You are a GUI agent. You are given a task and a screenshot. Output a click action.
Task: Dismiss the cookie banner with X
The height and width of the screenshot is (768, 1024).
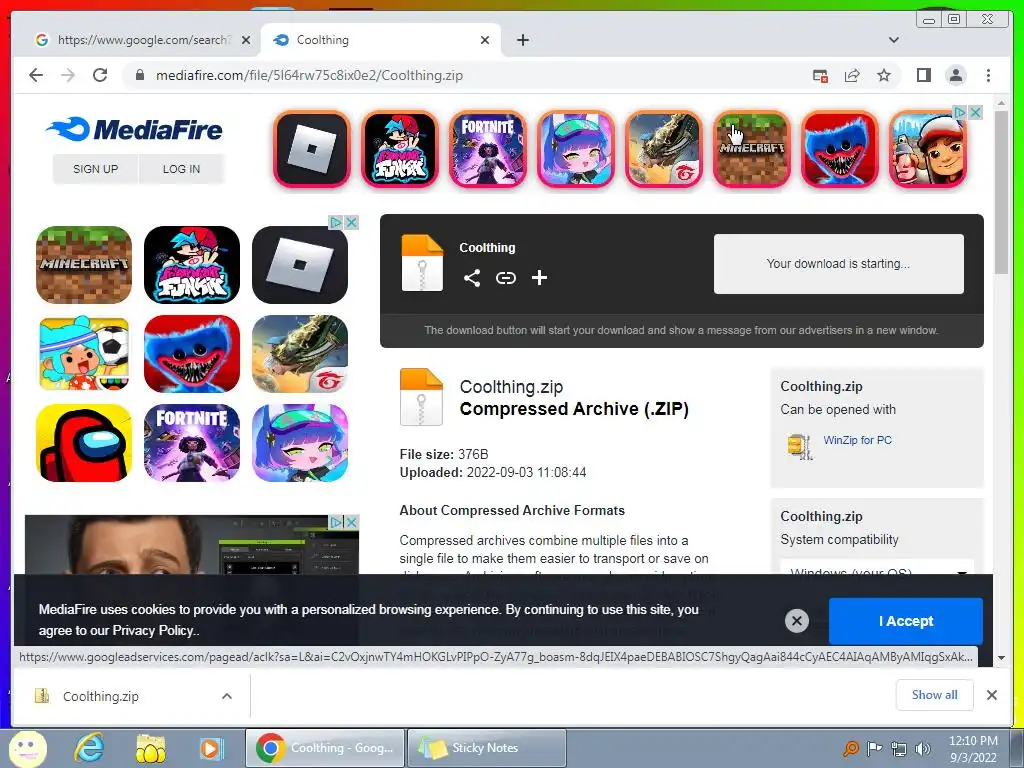point(797,621)
